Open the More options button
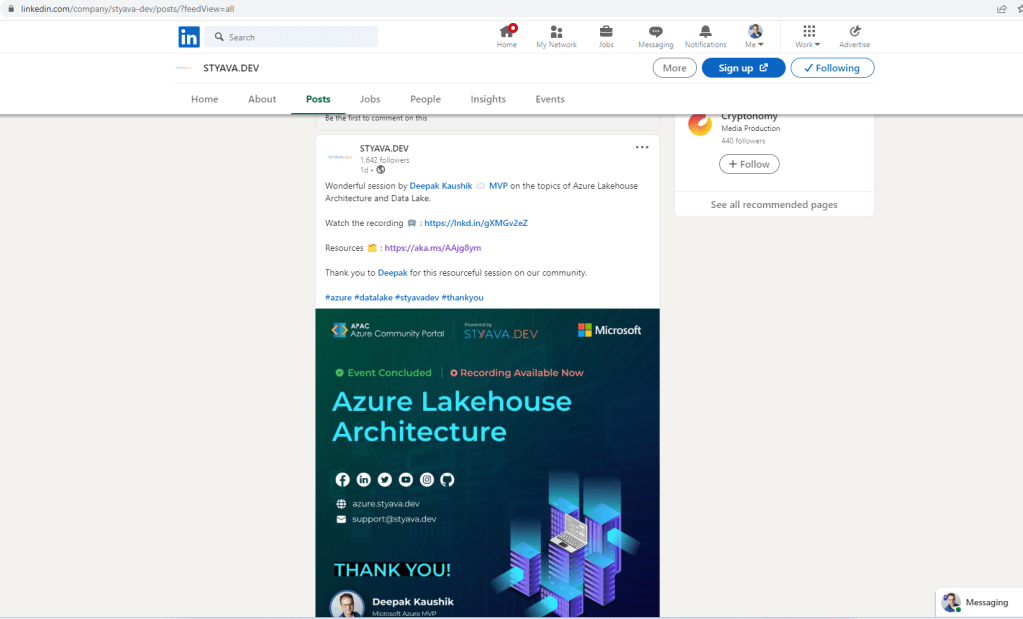This screenshot has width=1023, height=619. click(674, 68)
